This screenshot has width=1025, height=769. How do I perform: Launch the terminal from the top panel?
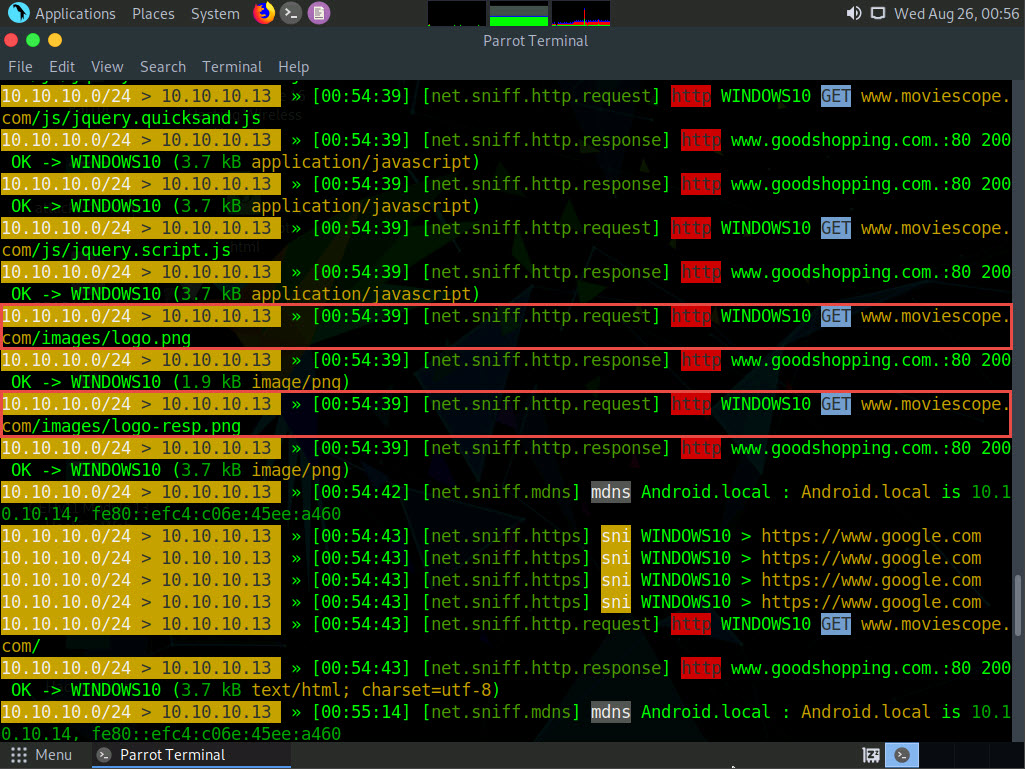[x=291, y=13]
